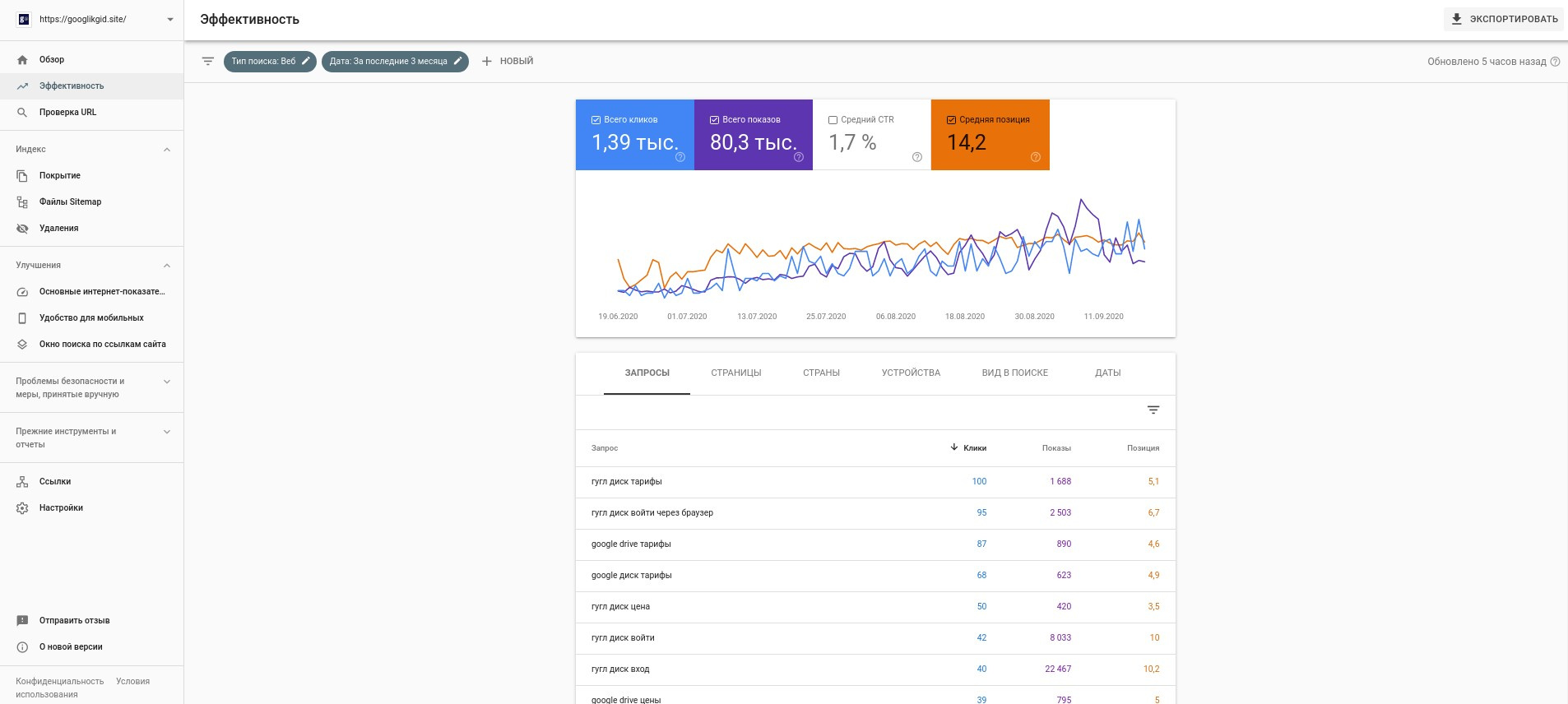
Task: Open the property selector dropdown
Action: (169, 20)
